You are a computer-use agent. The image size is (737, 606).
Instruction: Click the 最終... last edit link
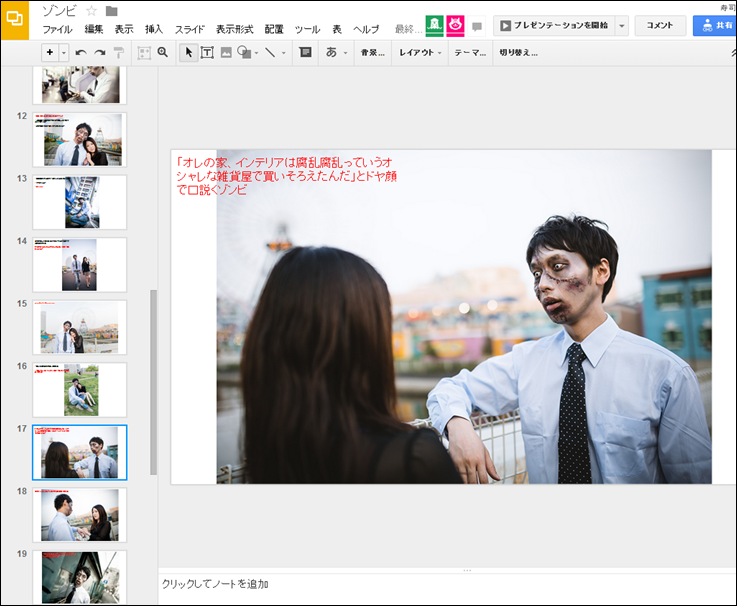[408, 29]
